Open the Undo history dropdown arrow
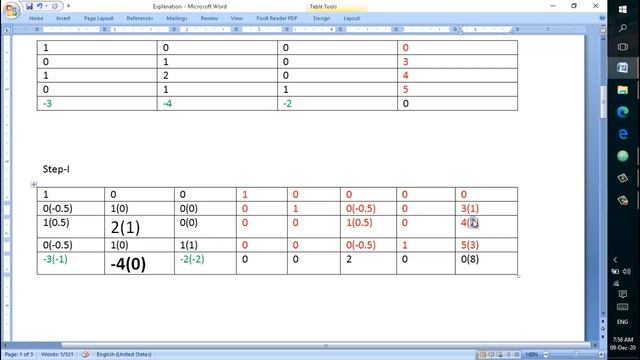Screen dimensions: 640x360 point(47,6)
